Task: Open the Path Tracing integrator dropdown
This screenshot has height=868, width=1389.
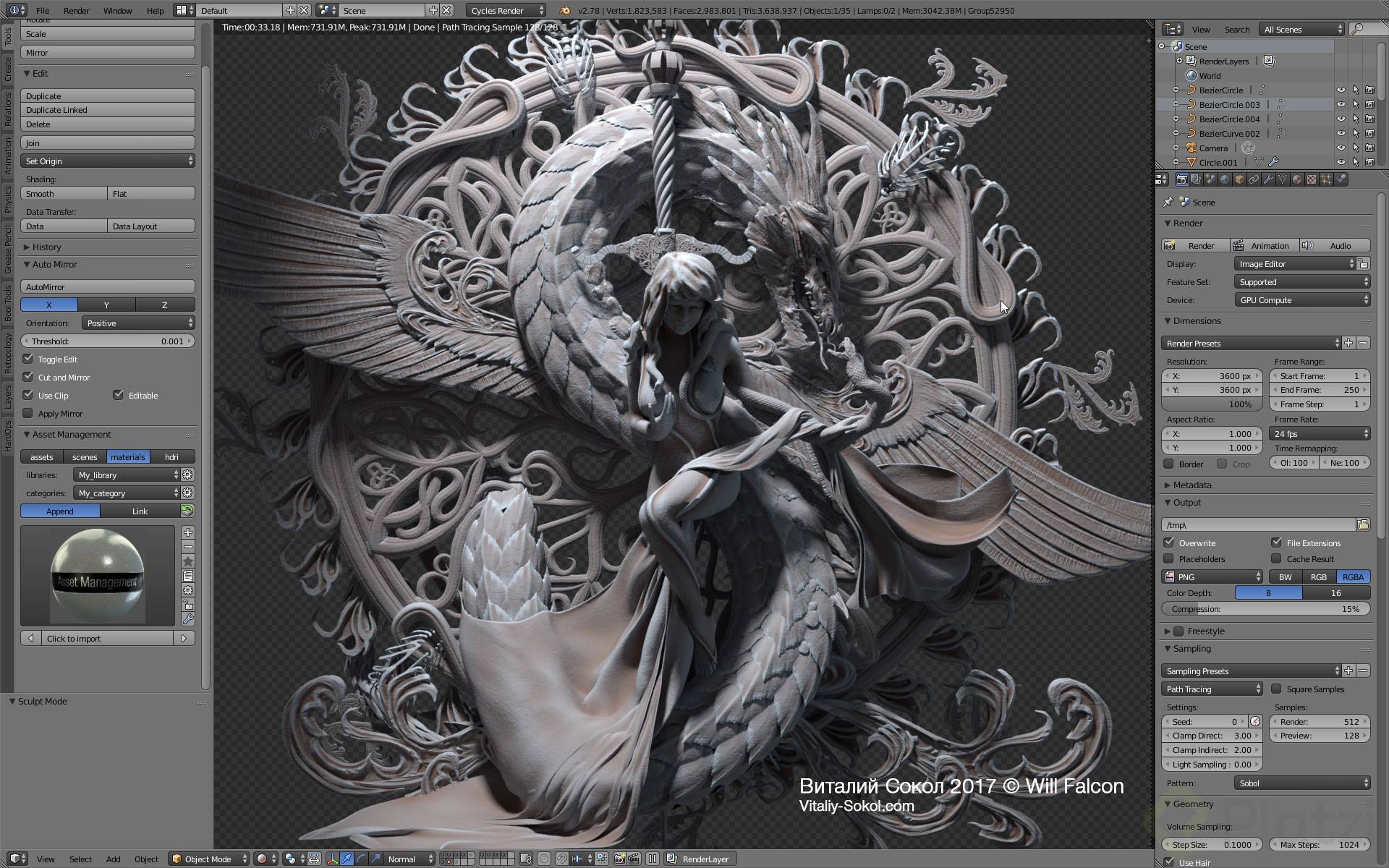Action: pos(1212,689)
